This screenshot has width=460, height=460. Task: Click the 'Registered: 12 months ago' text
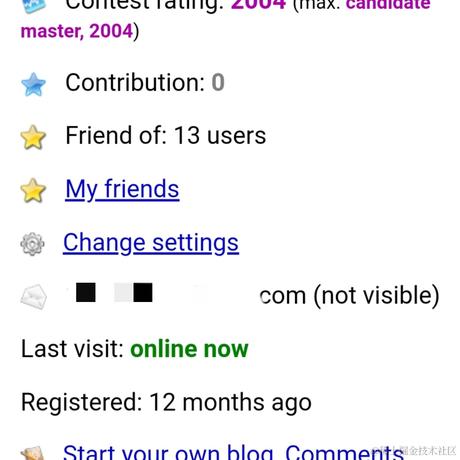pos(166,402)
